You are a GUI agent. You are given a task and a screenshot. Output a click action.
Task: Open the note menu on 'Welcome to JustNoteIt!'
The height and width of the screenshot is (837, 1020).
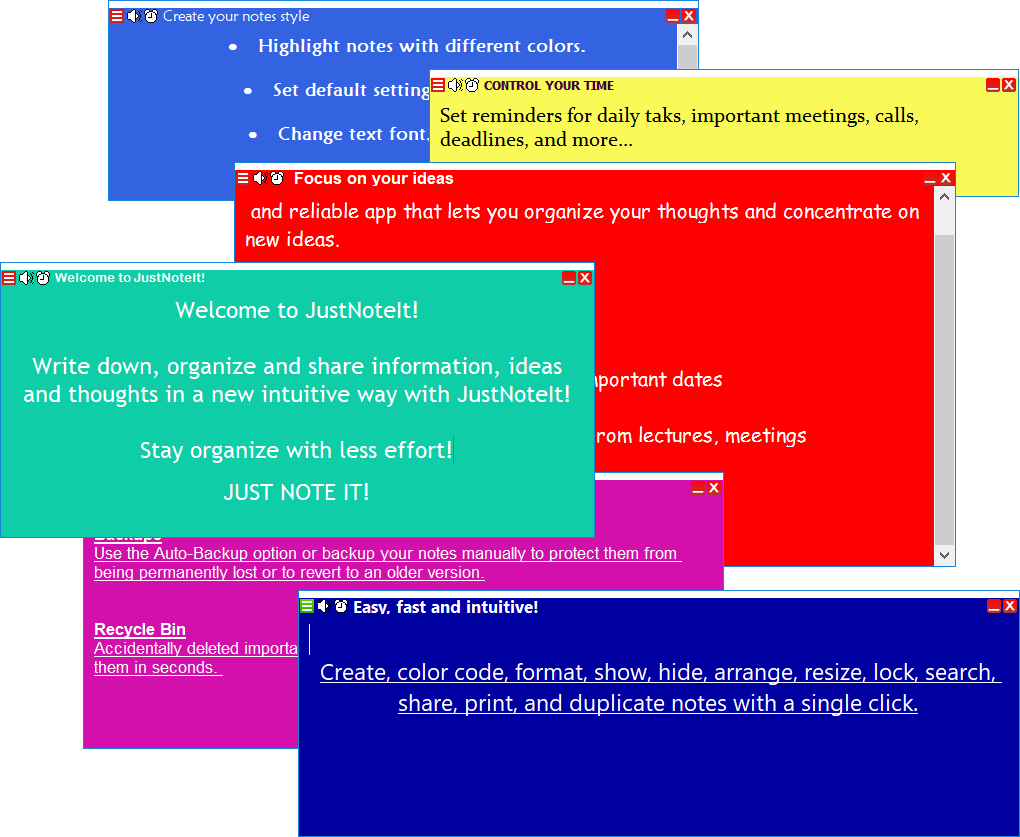tap(9, 278)
